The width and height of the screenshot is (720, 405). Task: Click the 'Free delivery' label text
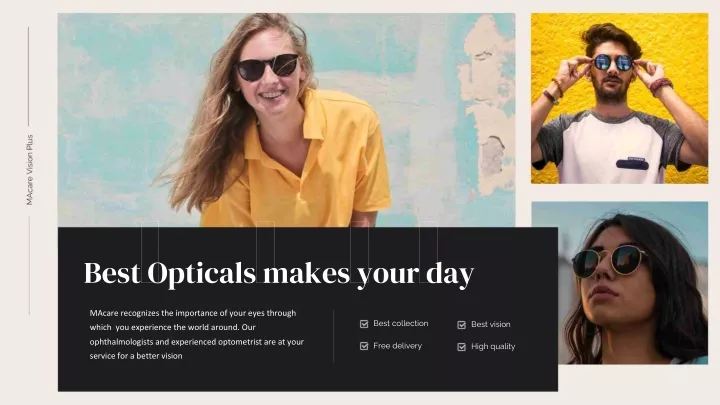[x=397, y=346]
